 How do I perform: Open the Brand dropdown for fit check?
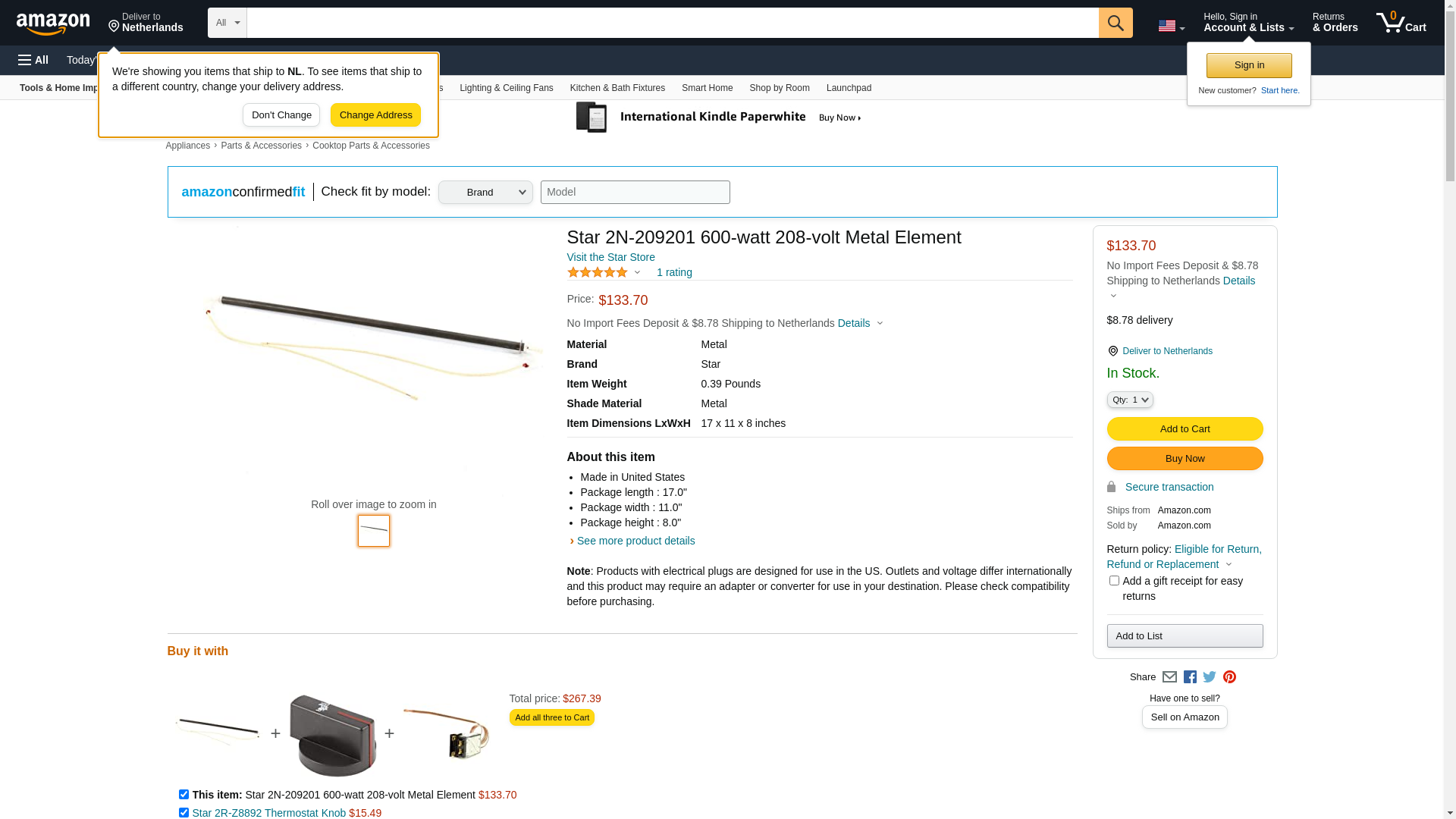(485, 193)
